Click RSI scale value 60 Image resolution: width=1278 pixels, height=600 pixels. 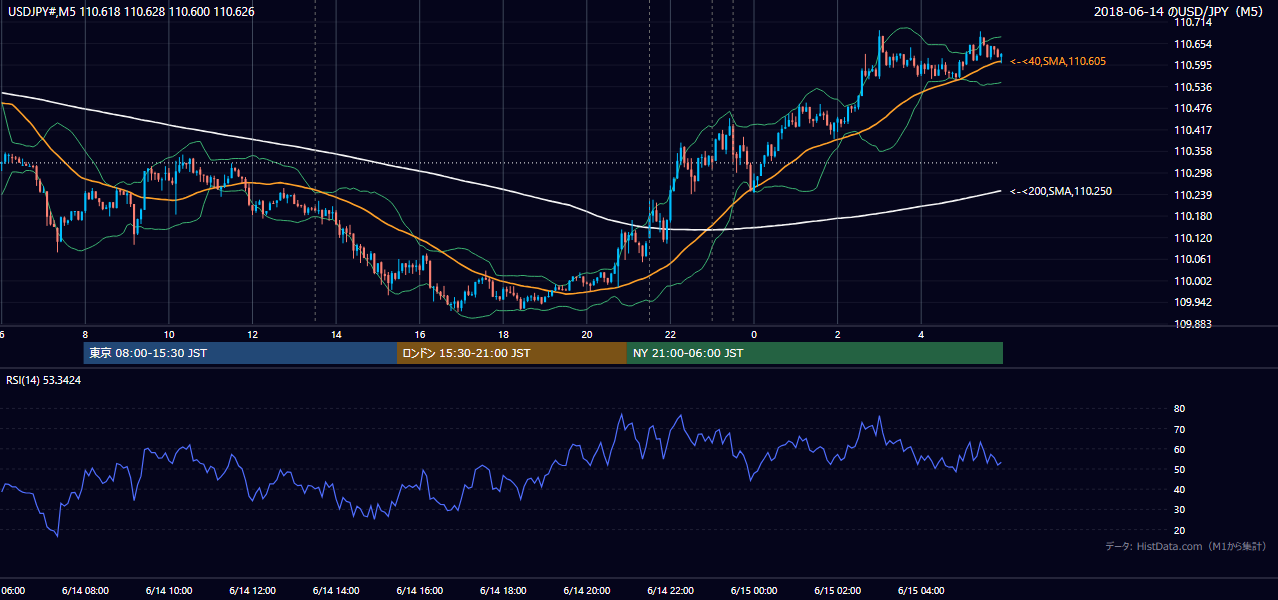coord(1180,449)
